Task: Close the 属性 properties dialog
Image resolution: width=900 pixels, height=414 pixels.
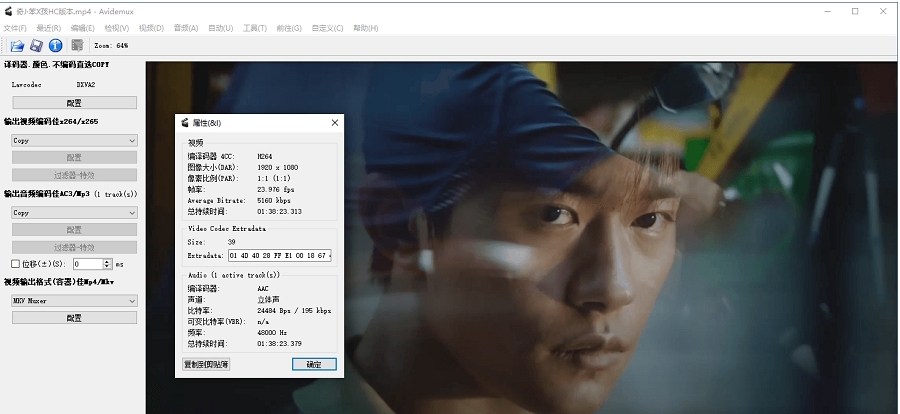Action: click(x=335, y=123)
